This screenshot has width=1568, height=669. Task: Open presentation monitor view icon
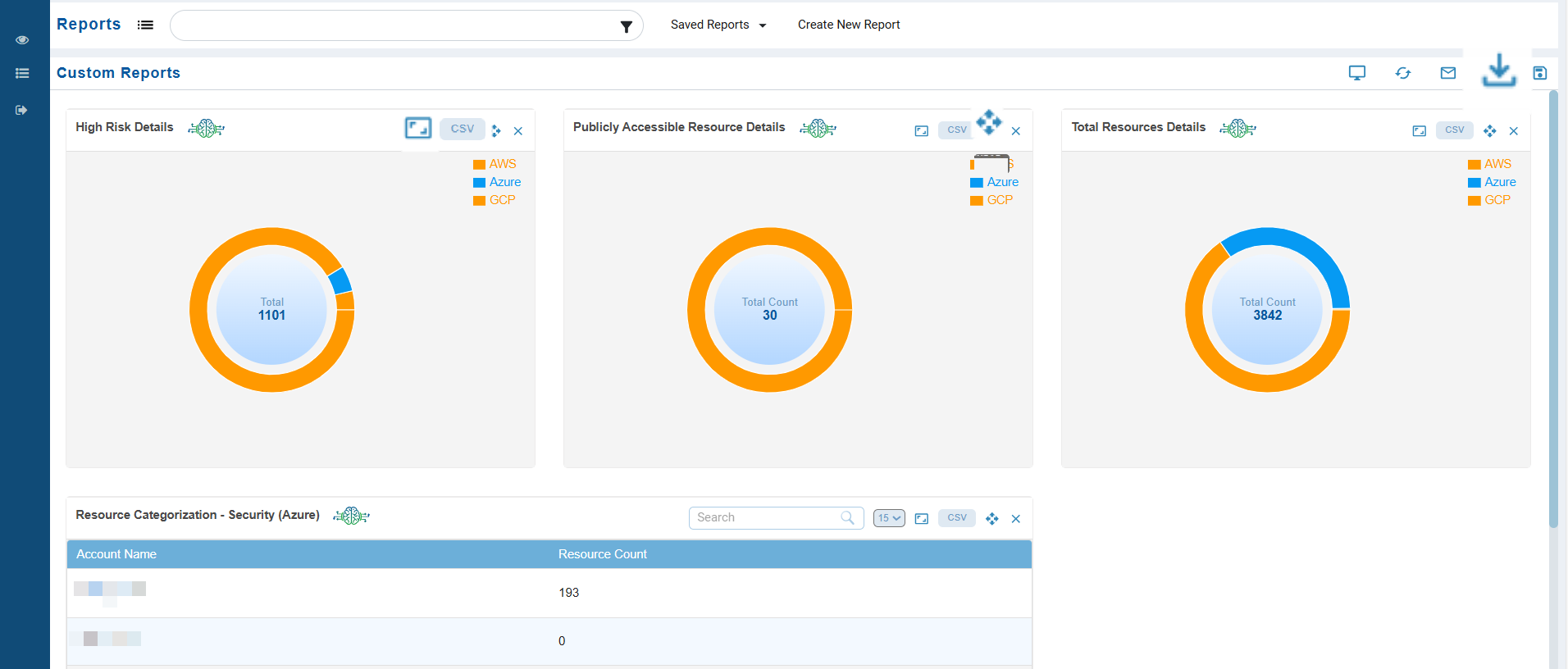point(1357,73)
